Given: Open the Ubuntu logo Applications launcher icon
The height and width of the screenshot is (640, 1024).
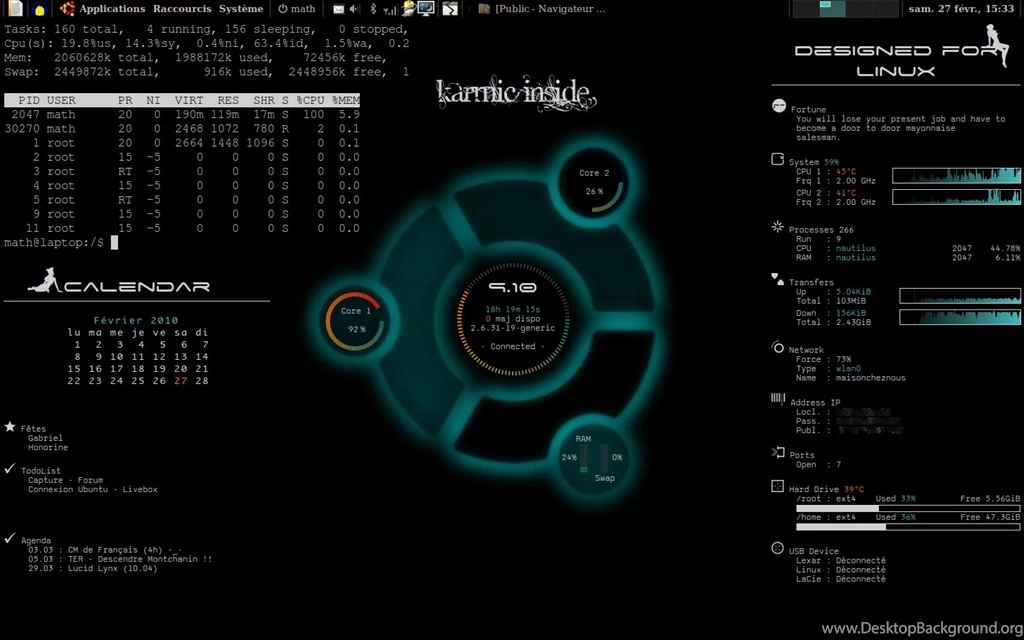Looking at the screenshot, I should 67,8.
